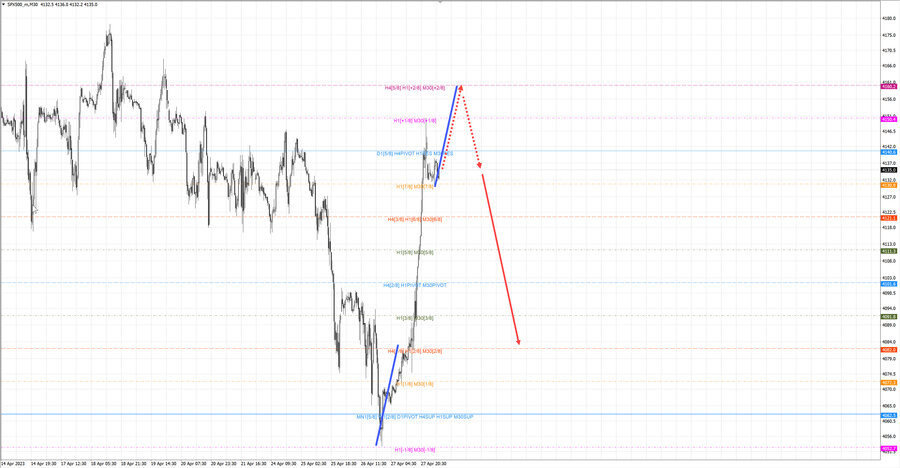Click the 4056.0 price axis value
The width and height of the screenshot is (900, 468).
(x=889, y=436)
